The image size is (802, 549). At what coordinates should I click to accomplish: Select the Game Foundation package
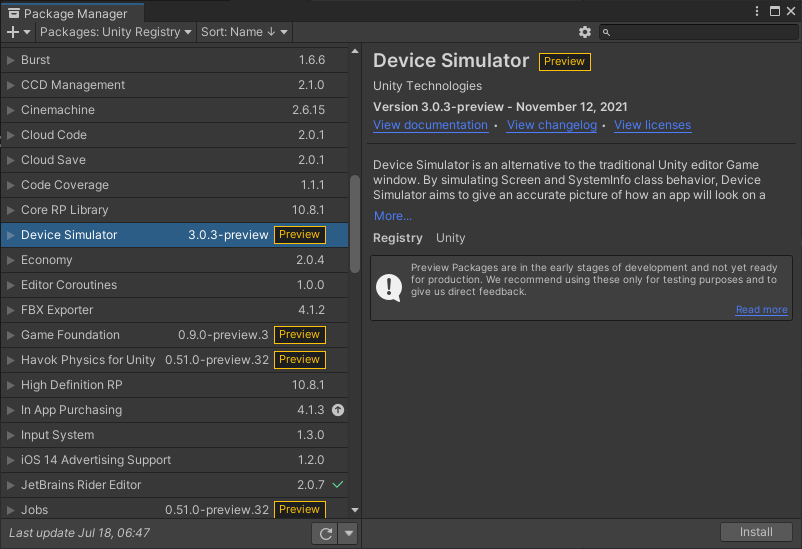tap(174, 335)
